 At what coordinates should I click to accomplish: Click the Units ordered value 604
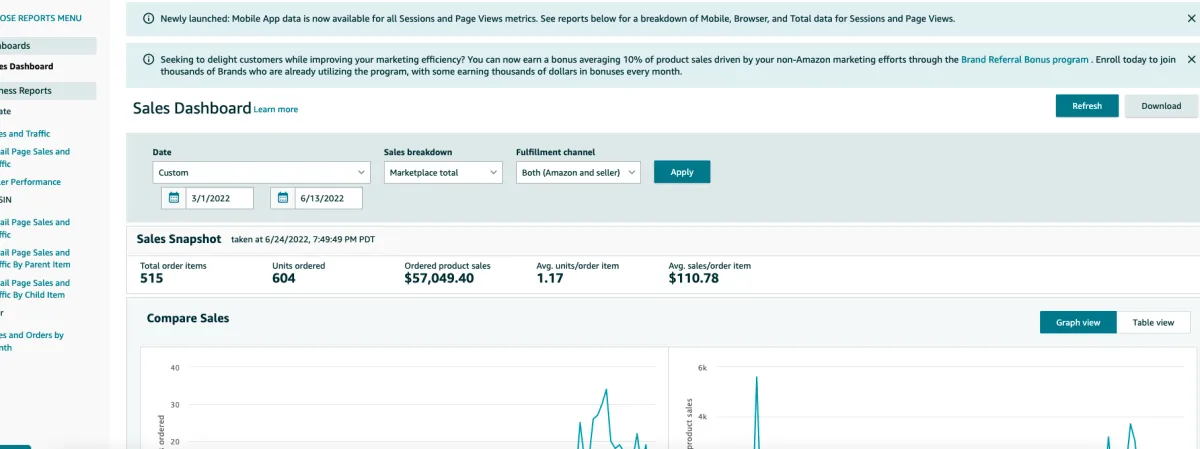point(284,278)
